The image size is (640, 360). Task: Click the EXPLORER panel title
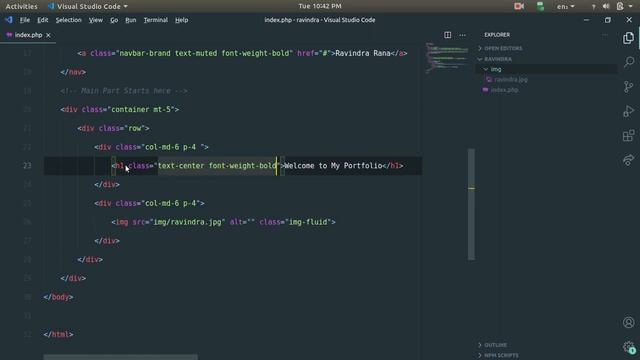497,35
